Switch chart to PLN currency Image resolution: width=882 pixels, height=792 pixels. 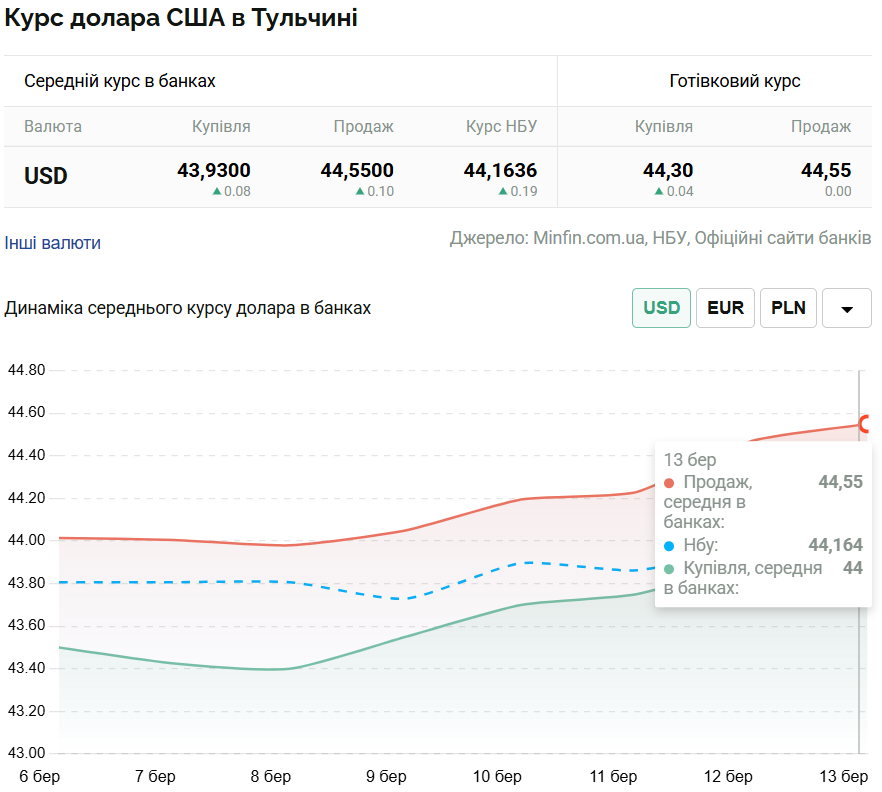(x=789, y=308)
